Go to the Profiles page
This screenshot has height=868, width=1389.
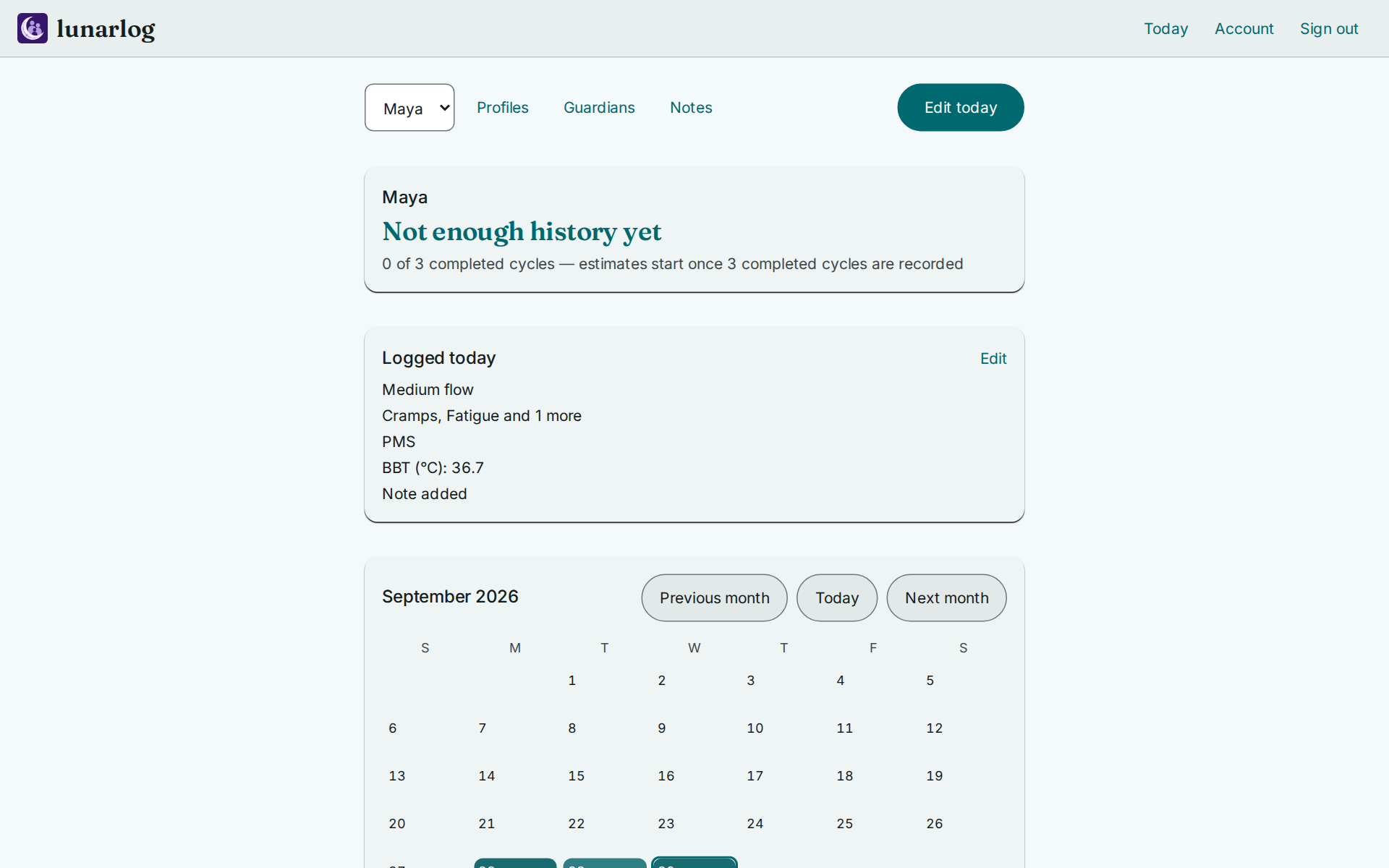tap(503, 108)
